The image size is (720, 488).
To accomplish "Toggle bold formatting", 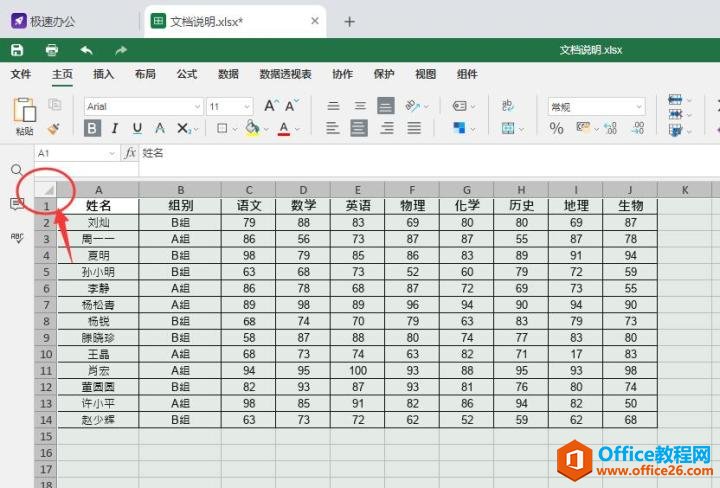I will 92,128.
